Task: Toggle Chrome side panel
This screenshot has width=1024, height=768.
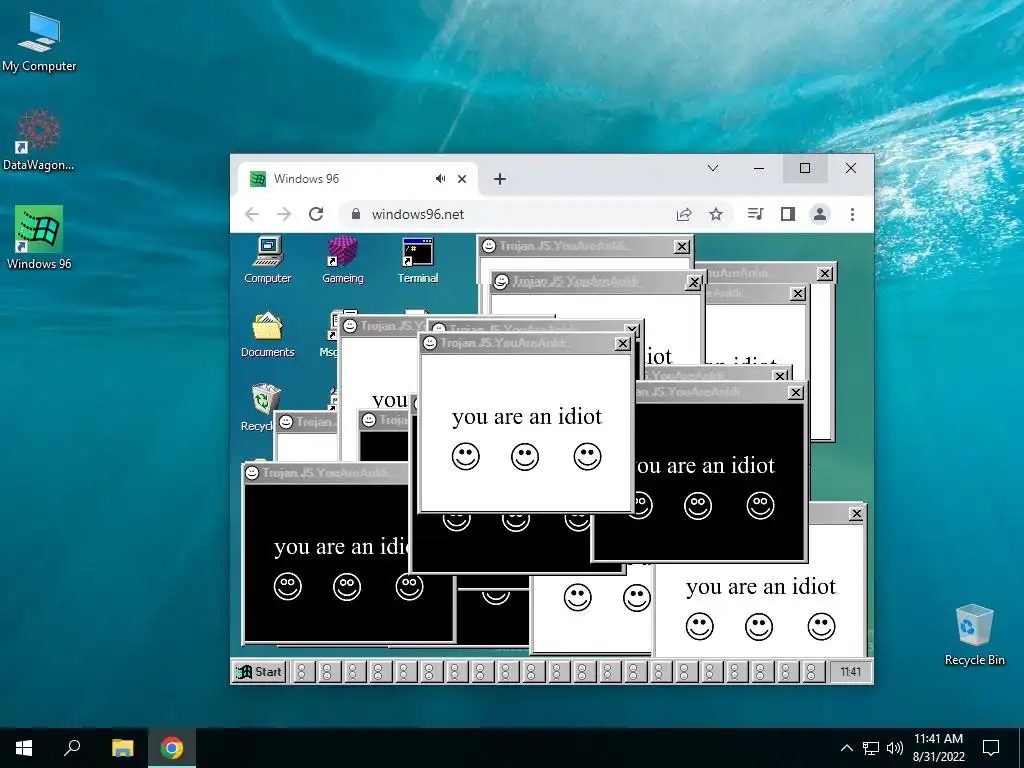Action: [788, 214]
